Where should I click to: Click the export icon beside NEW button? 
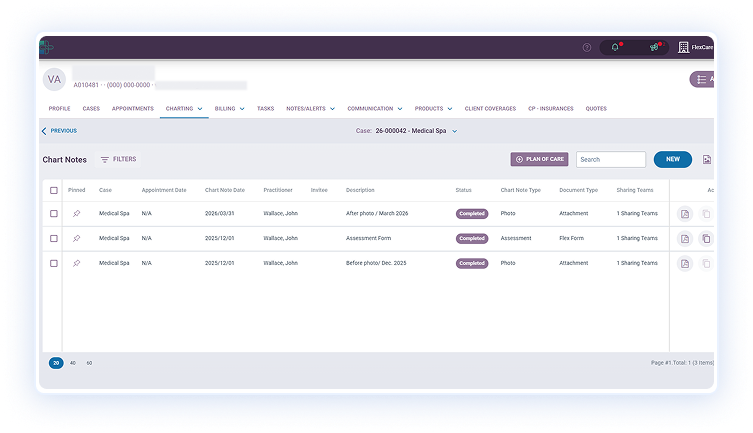coord(706,159)
